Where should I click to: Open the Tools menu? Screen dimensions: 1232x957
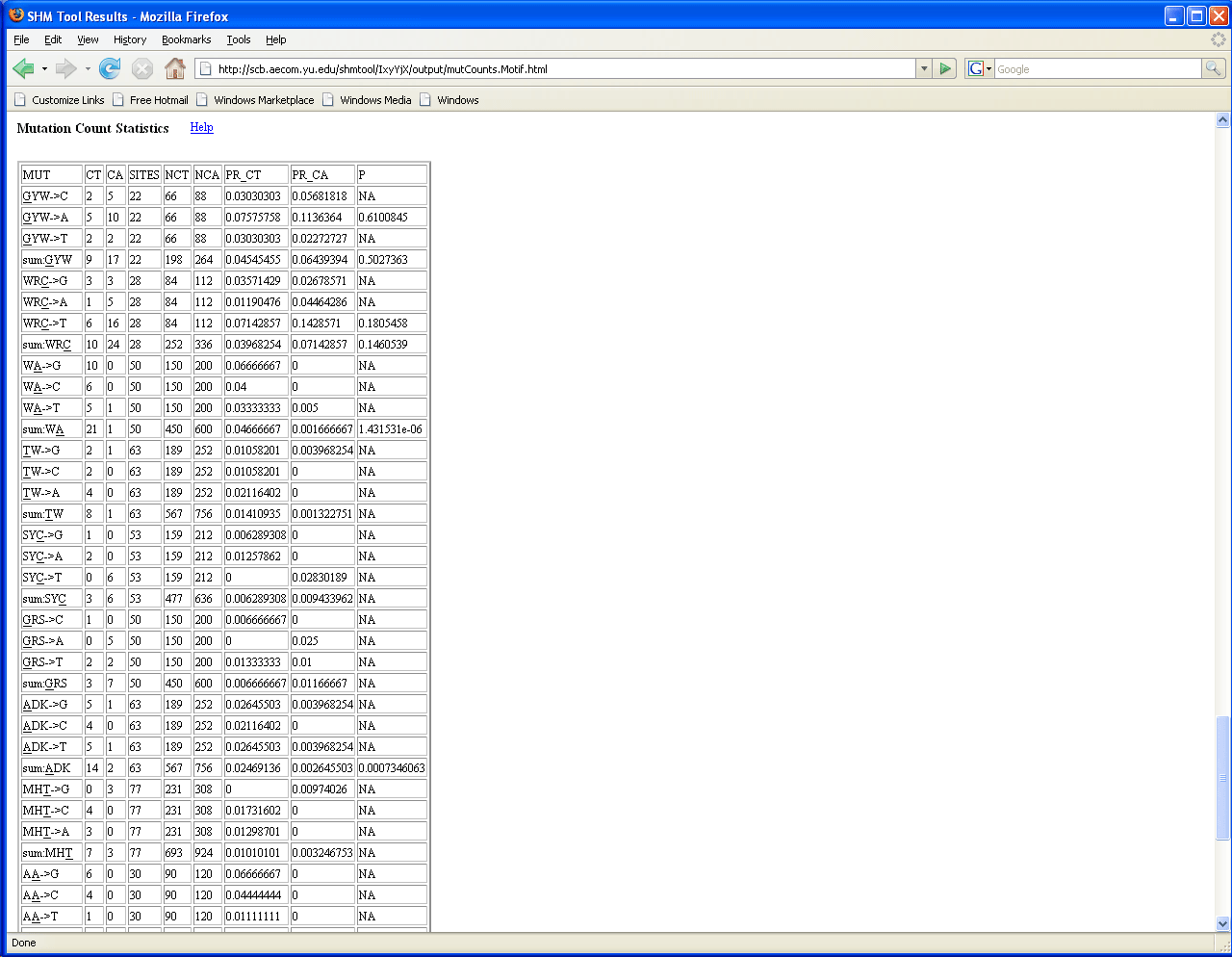click(238, 39)
